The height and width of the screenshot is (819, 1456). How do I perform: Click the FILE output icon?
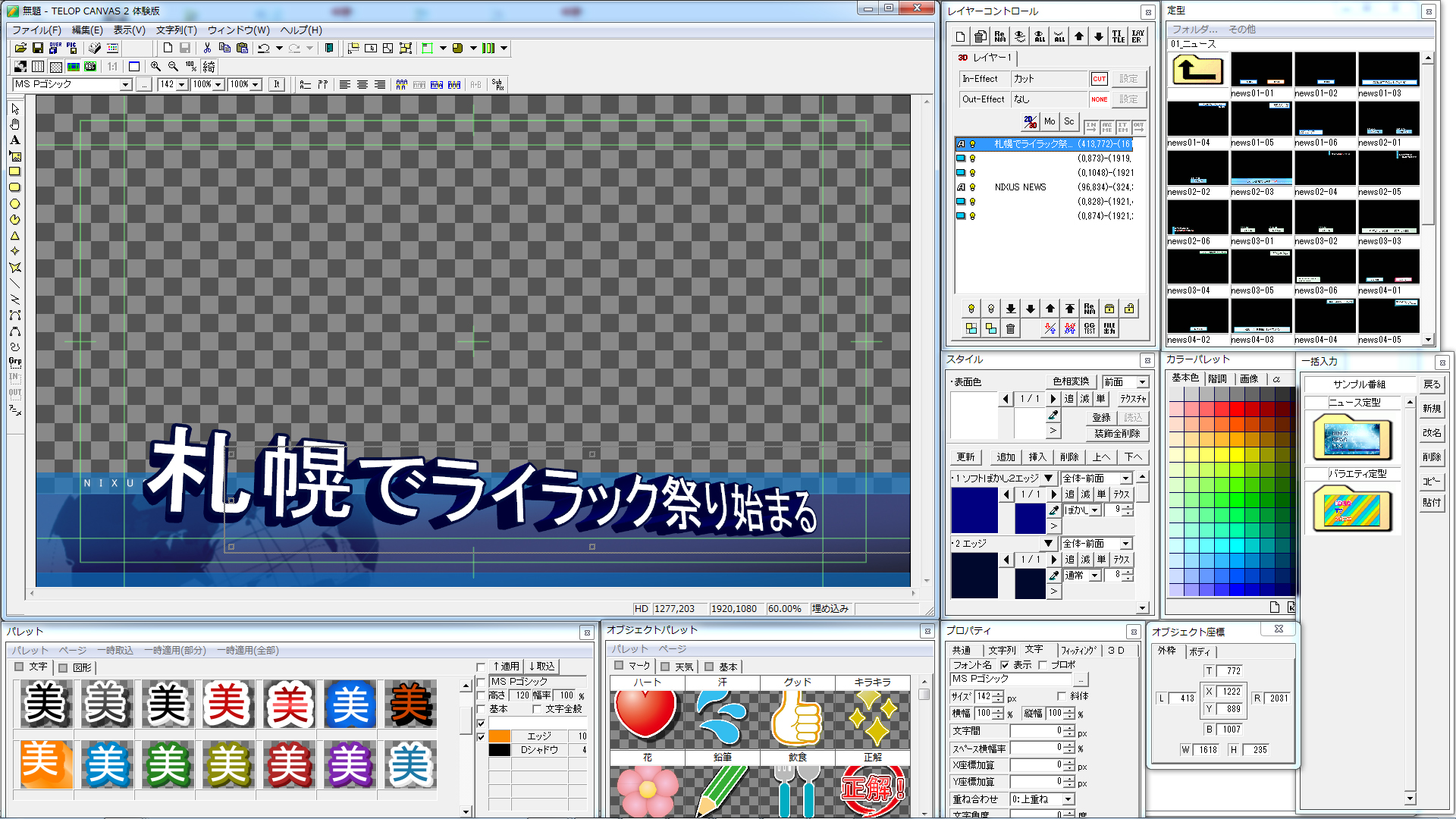(1109, 328)
